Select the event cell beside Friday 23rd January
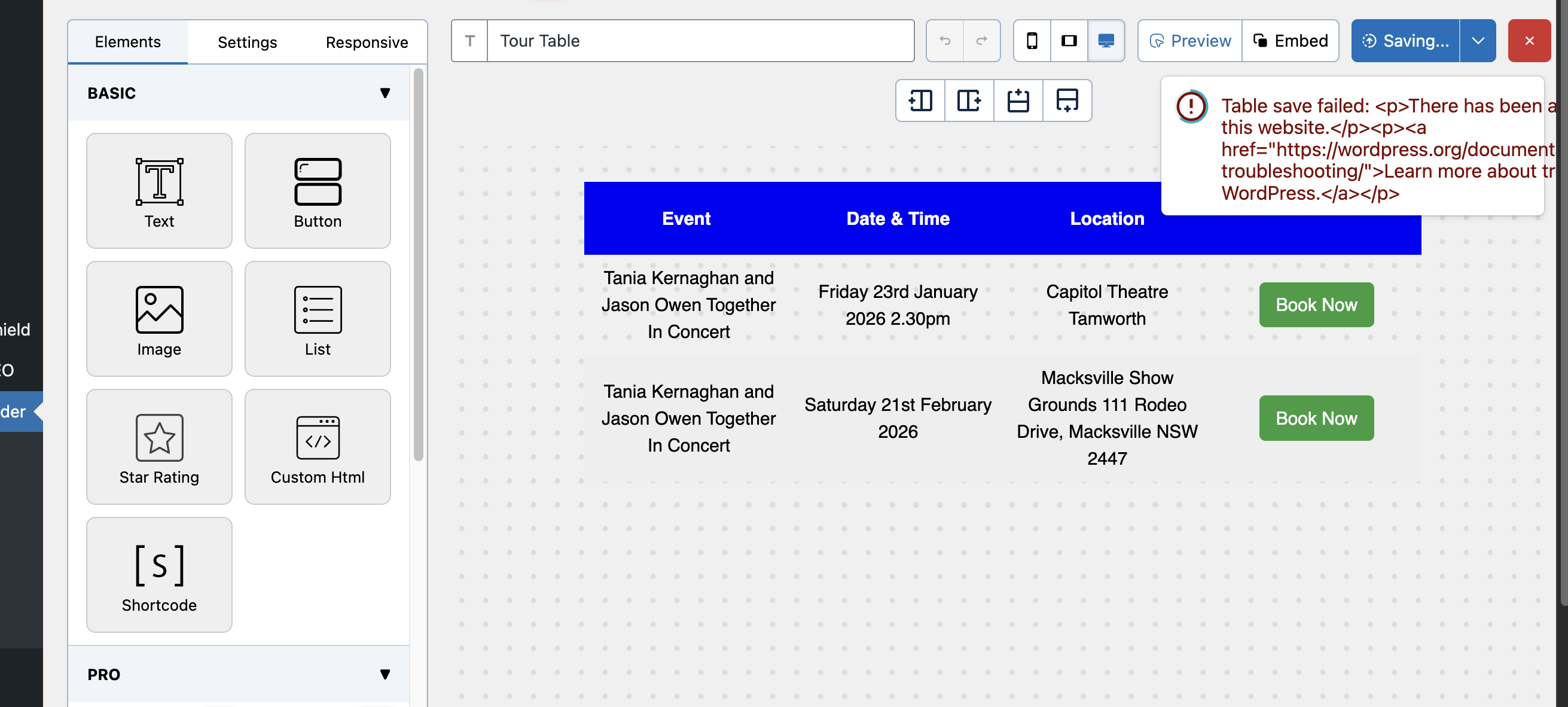Image resolution: width=1568 pixels, height=707 pixels. pos(688,305)
